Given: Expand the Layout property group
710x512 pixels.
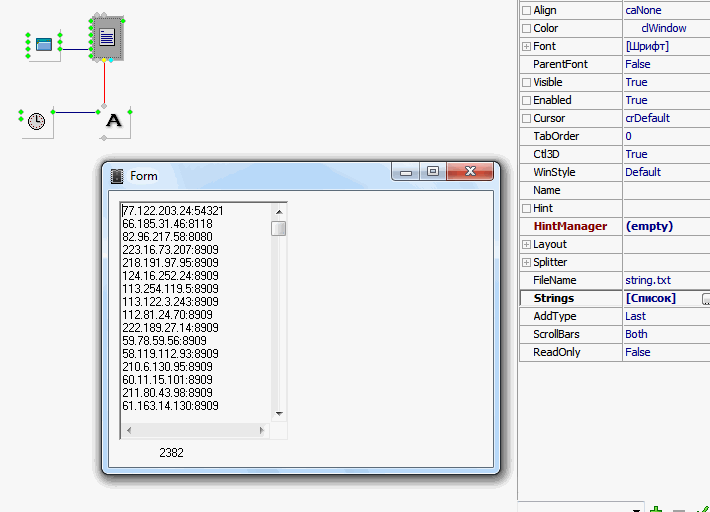Looking at the screenshot, I should point(527,244).
